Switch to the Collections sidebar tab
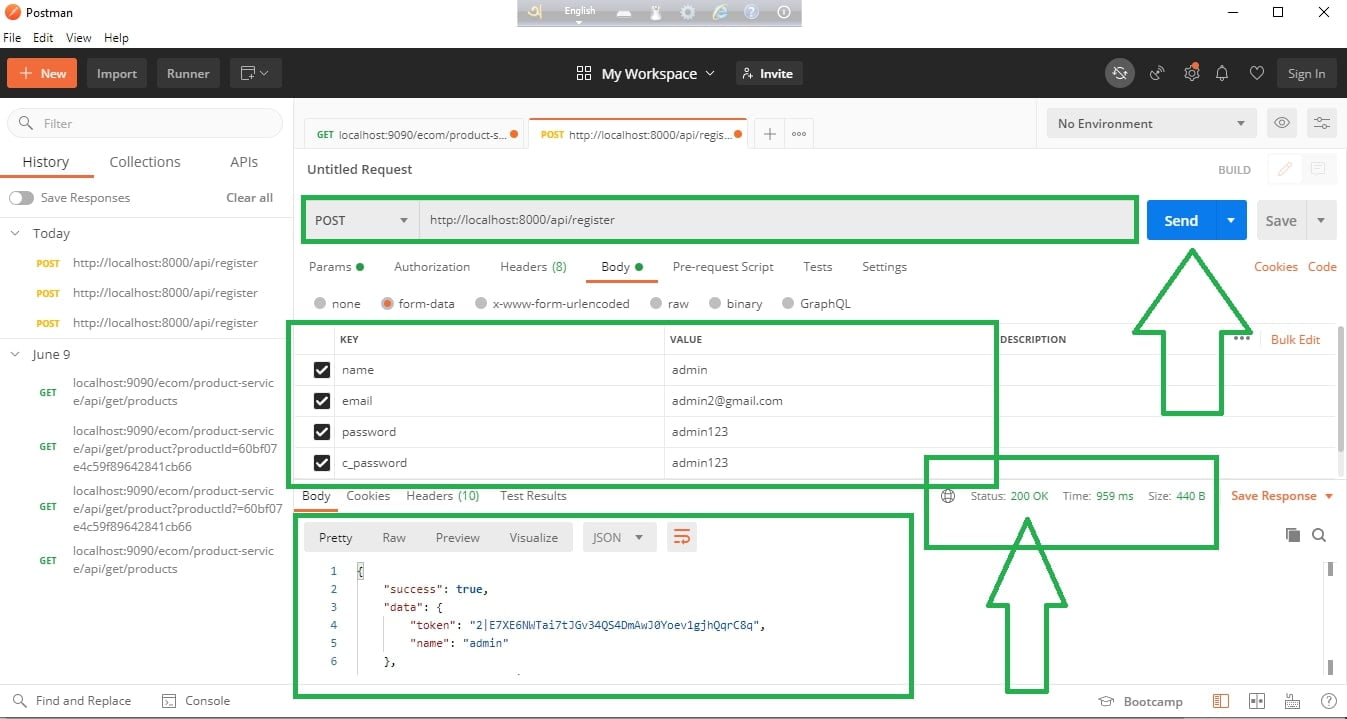 (x=145, y=162)
